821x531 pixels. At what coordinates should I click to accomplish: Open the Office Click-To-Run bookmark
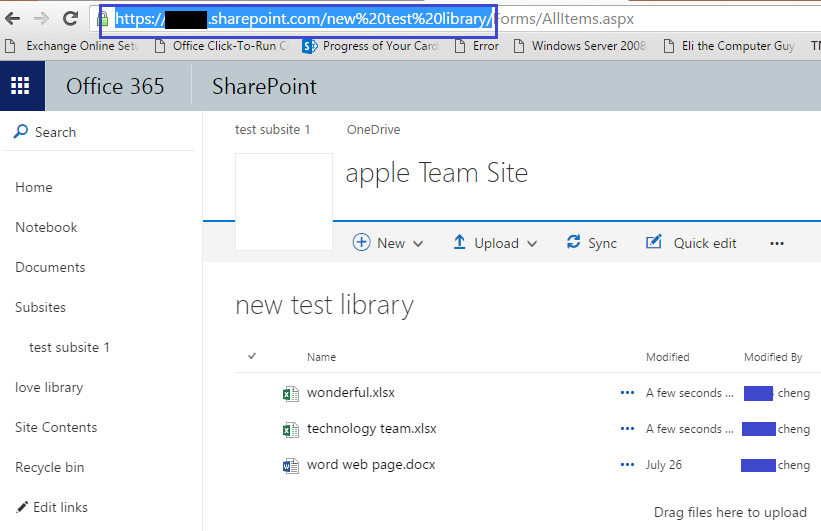(x=222, y=46)
